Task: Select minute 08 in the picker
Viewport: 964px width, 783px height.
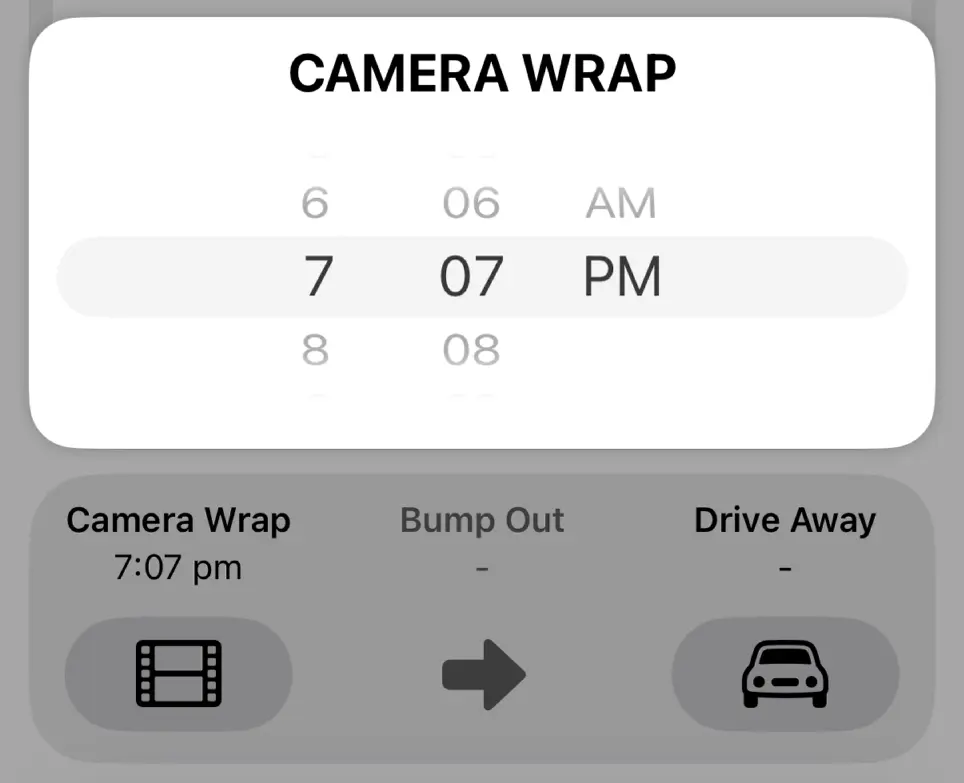Action: point(471,349)
